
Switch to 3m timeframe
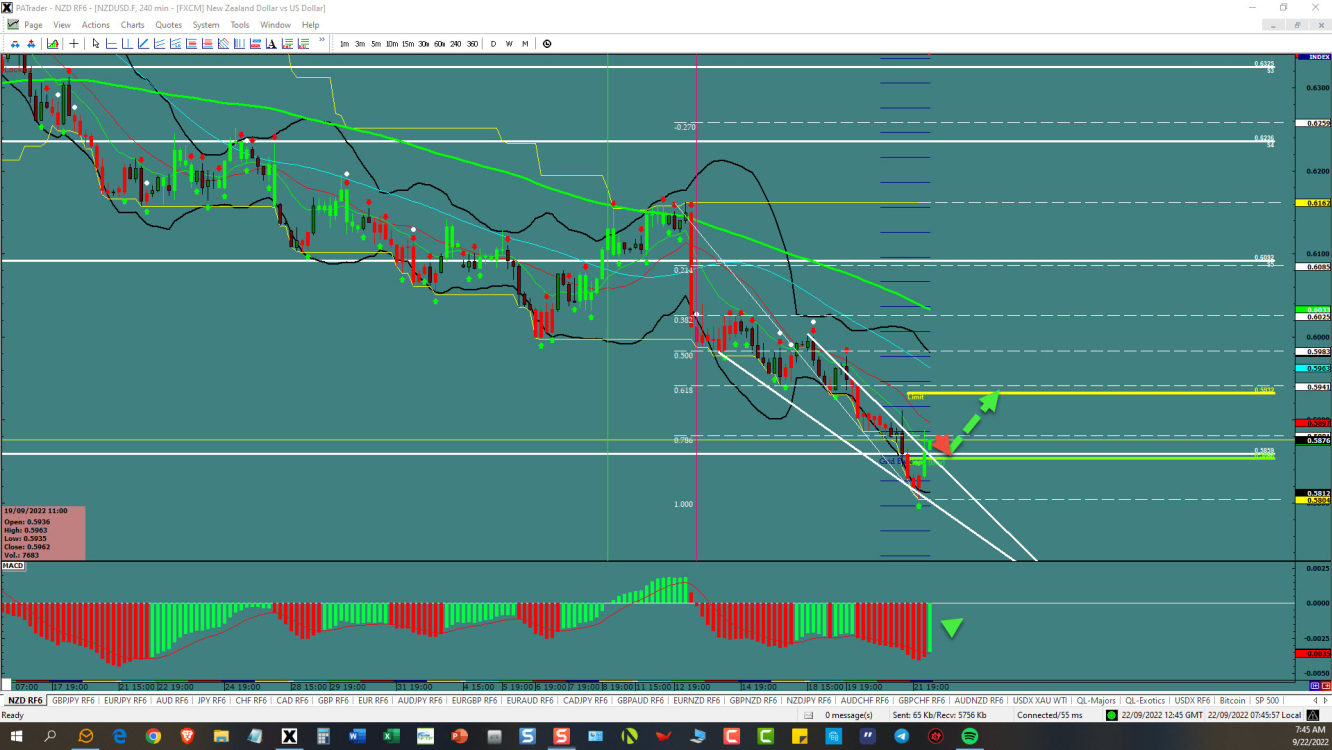coord(360,44)
